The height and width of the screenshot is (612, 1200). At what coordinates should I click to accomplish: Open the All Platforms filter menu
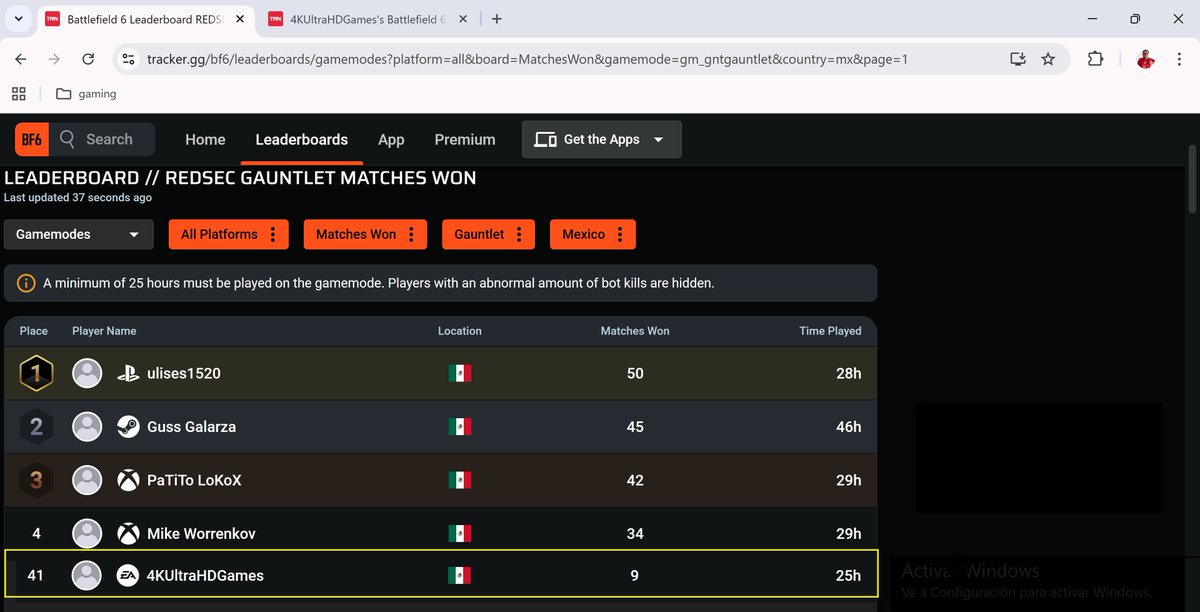[x=229, y=234]
